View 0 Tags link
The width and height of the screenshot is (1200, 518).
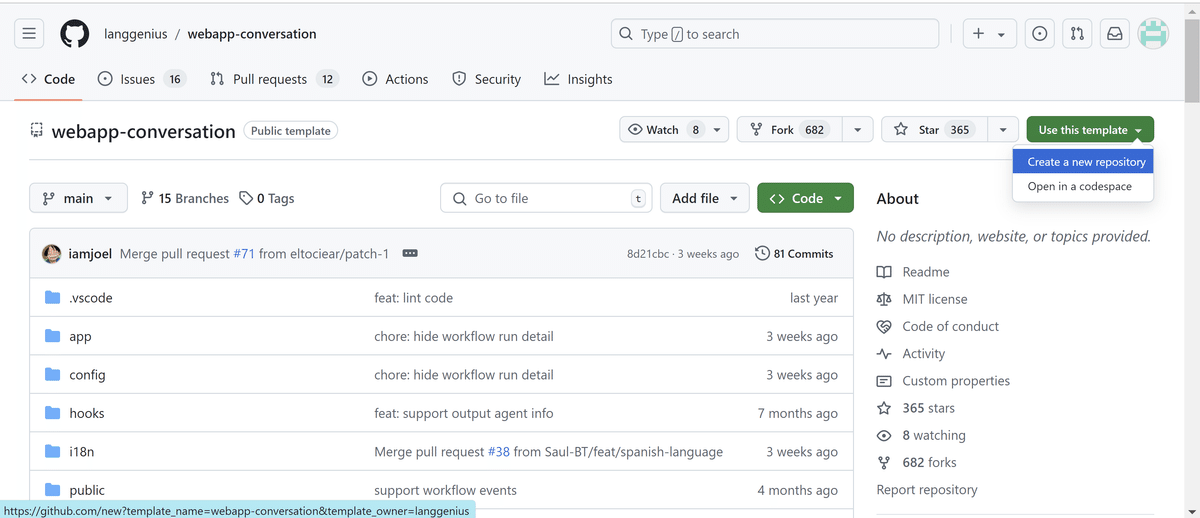pos(267,198)
